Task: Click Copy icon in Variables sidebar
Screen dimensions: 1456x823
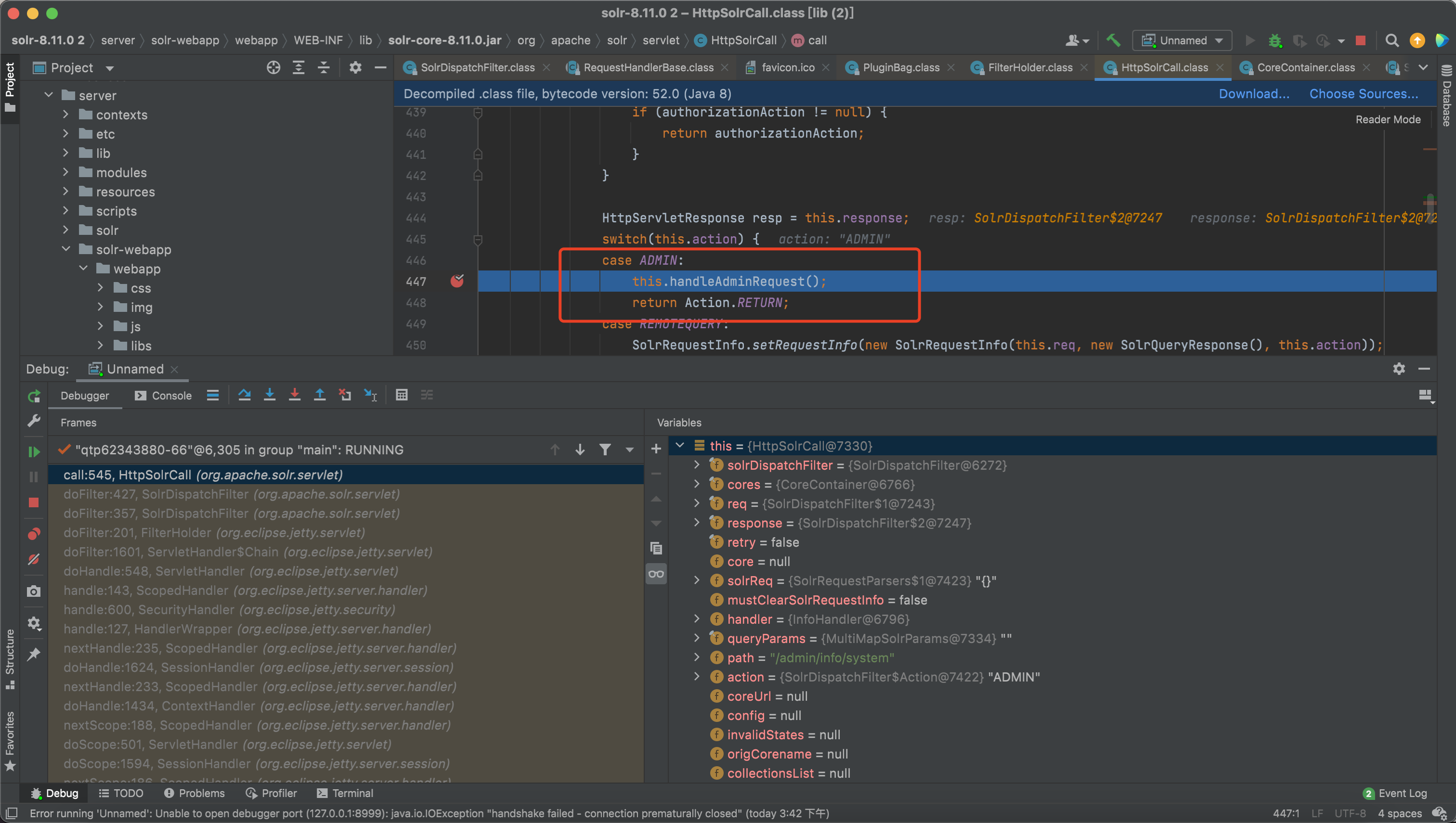Action: click(656, 548)
